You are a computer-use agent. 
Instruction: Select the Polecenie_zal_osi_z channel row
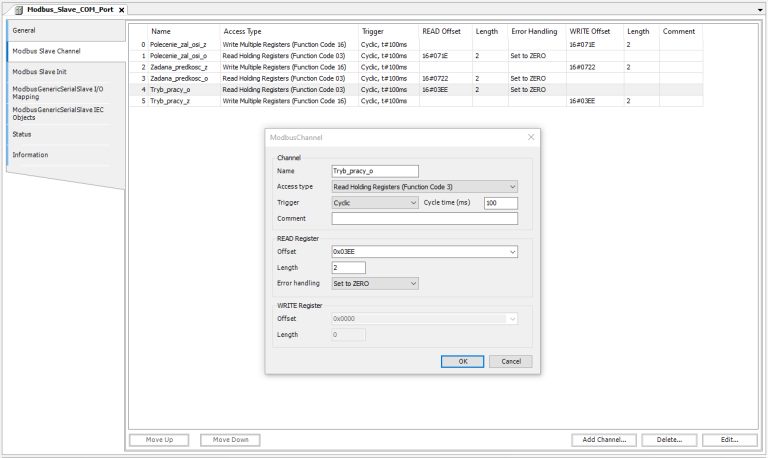click(x=178, y=45)
